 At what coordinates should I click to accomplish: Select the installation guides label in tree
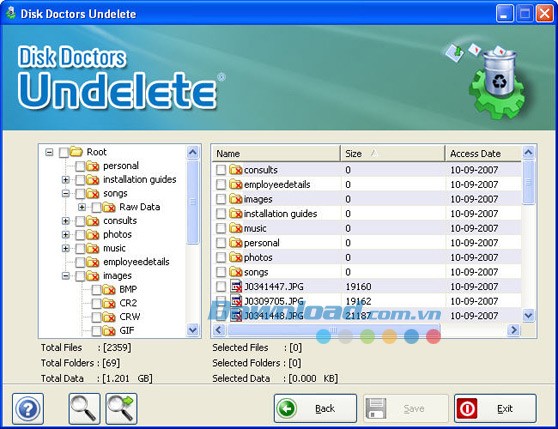[x=140, y=180]
